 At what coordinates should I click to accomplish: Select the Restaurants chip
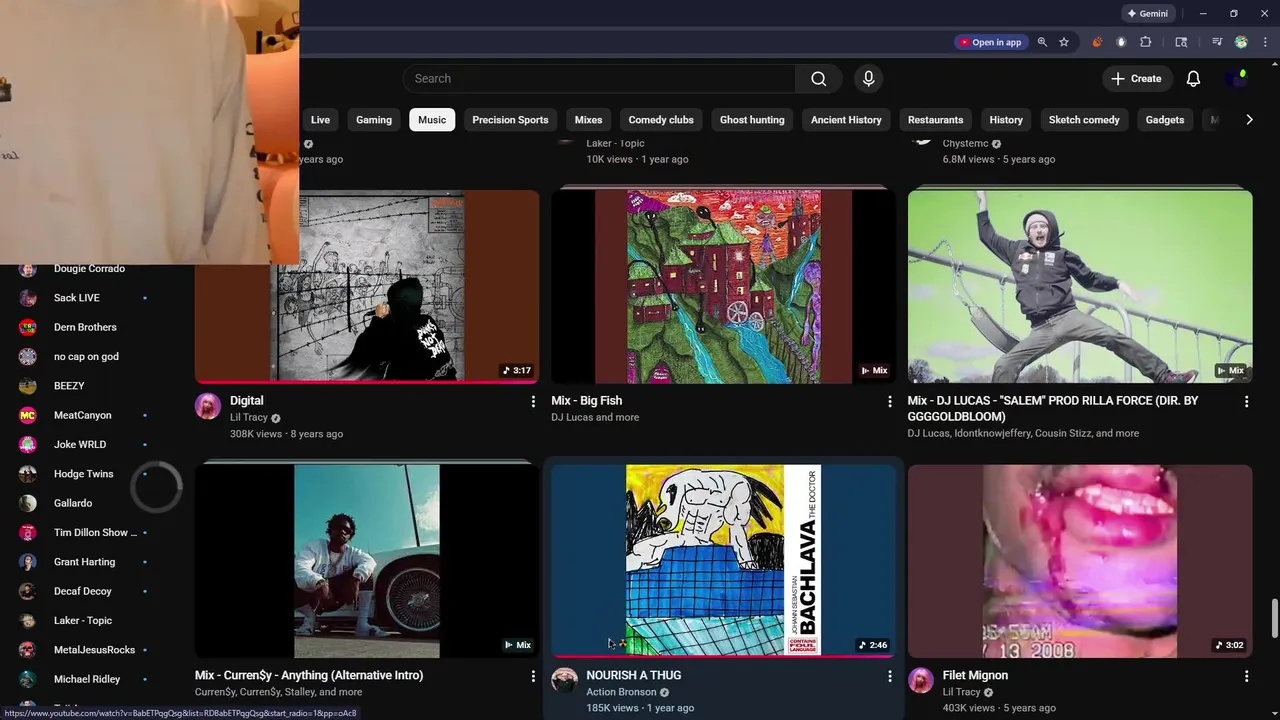[x=935, y=120]
